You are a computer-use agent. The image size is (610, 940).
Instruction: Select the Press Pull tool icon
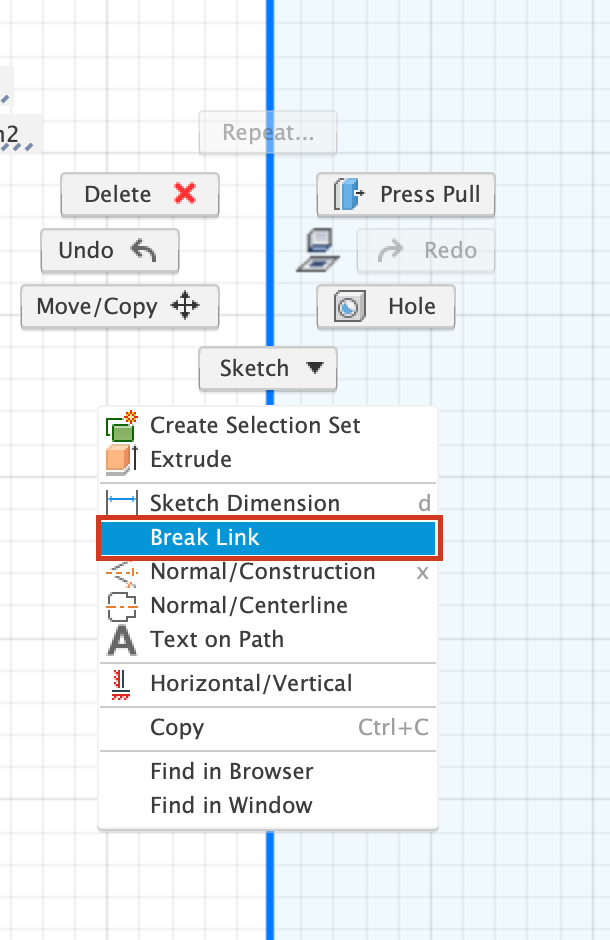(x=350, y=194)
